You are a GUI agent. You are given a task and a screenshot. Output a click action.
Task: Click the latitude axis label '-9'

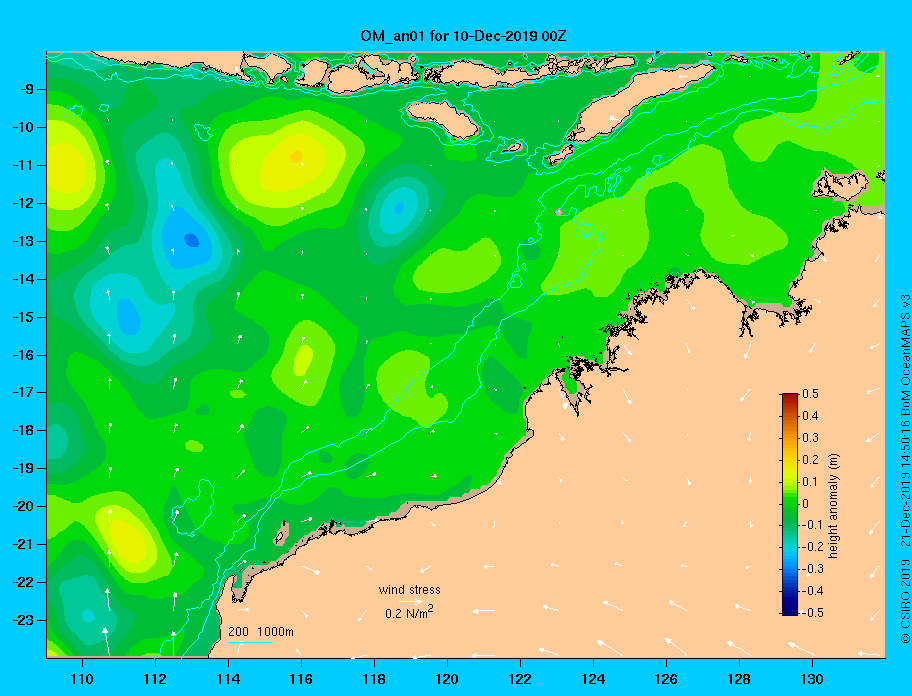[x=29, y=89]
